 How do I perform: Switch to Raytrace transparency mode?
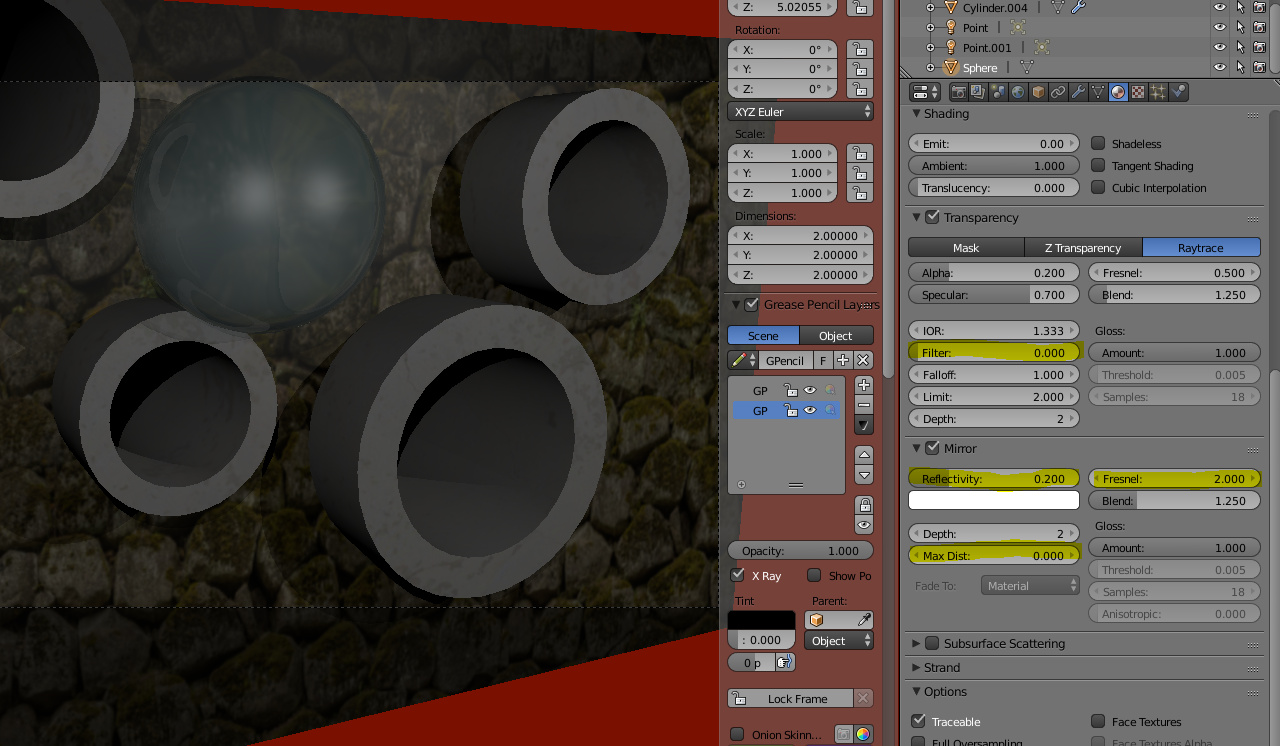(1201, 247)
